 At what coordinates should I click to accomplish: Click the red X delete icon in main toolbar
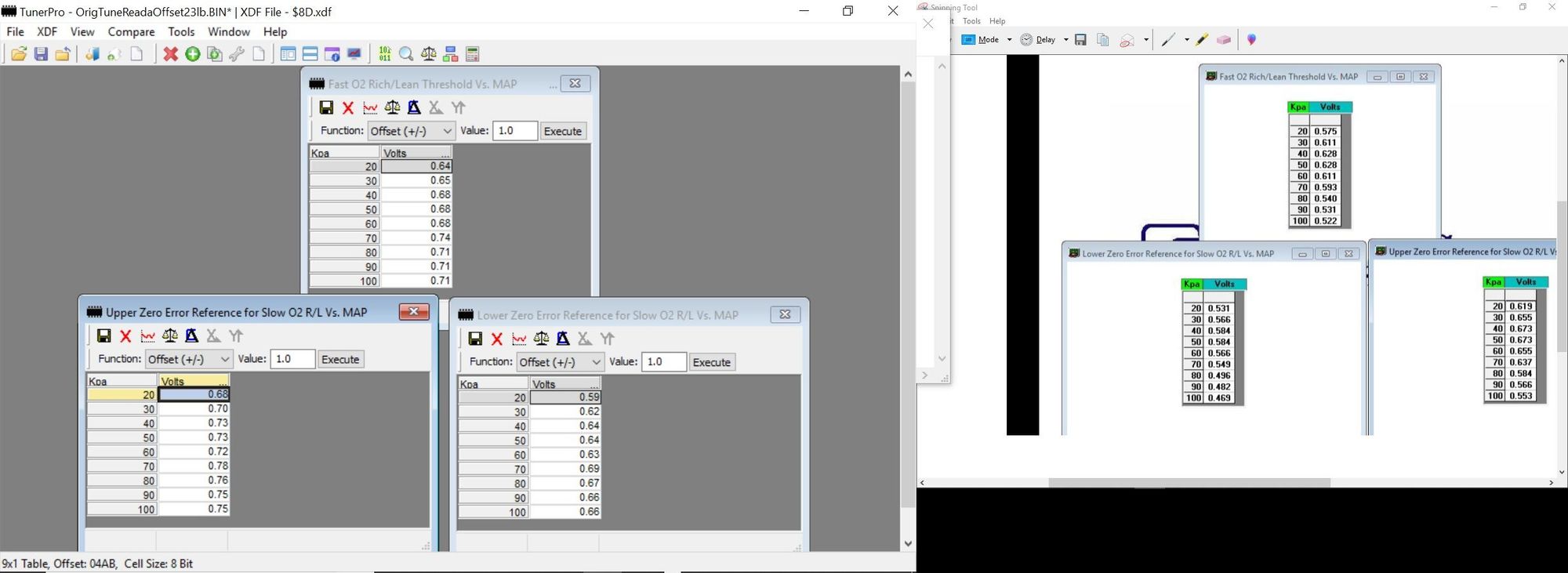(170, 54)
